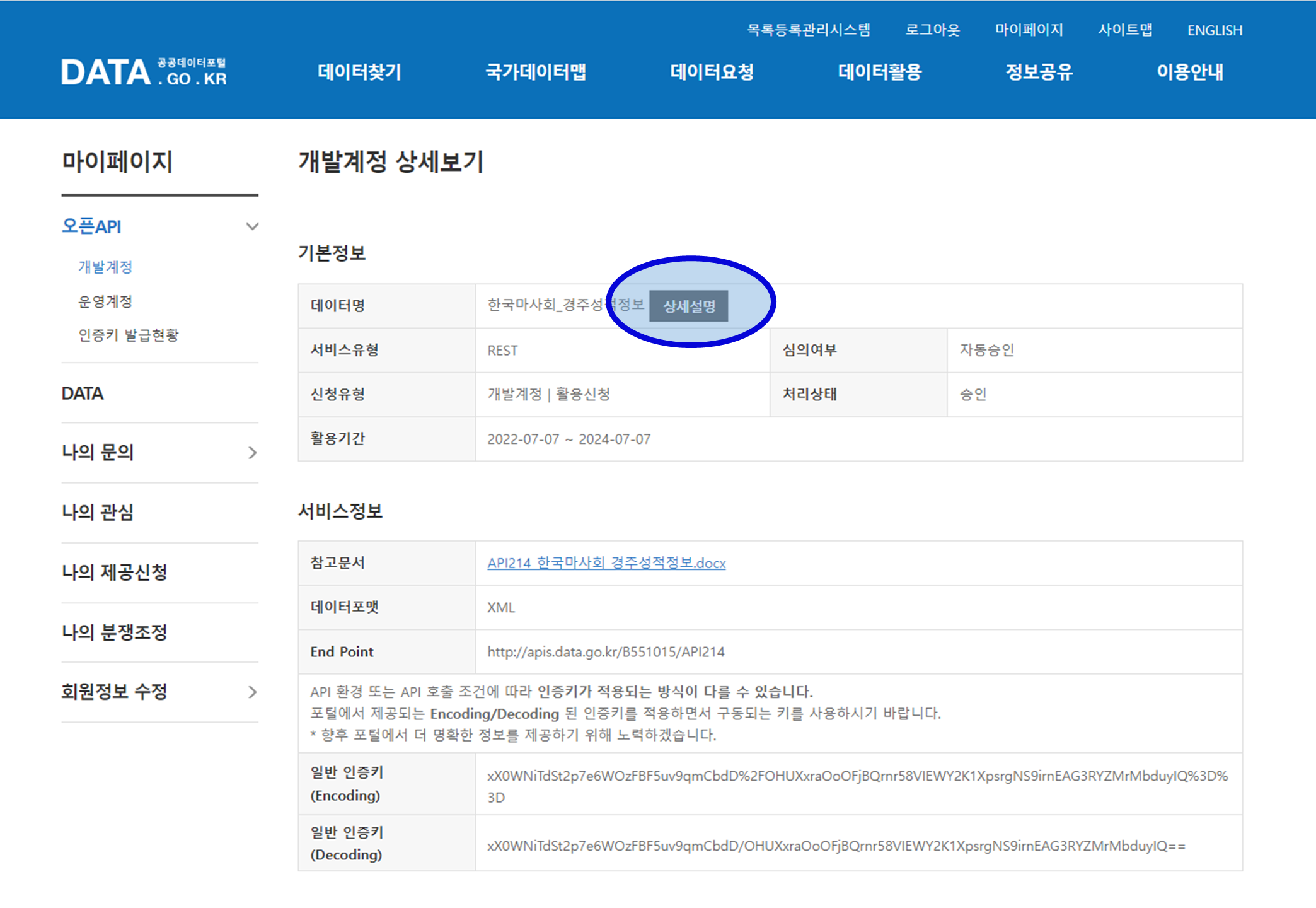Open the 데이터요청 main menu
The width and height of the screenshot is (1316, 908).
tap(712, 72)
